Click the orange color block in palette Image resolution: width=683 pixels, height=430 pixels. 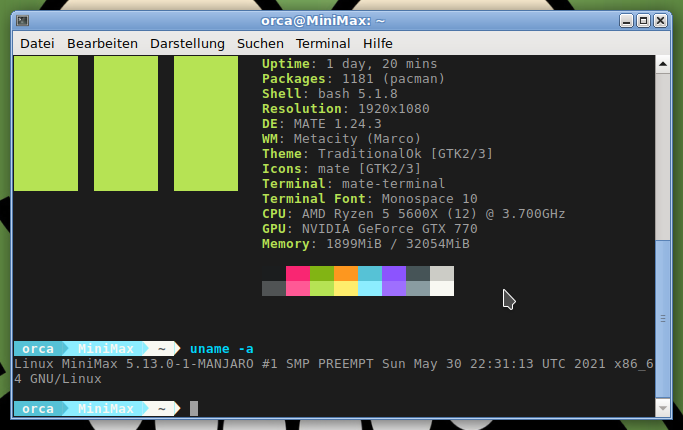coord(346,273)
